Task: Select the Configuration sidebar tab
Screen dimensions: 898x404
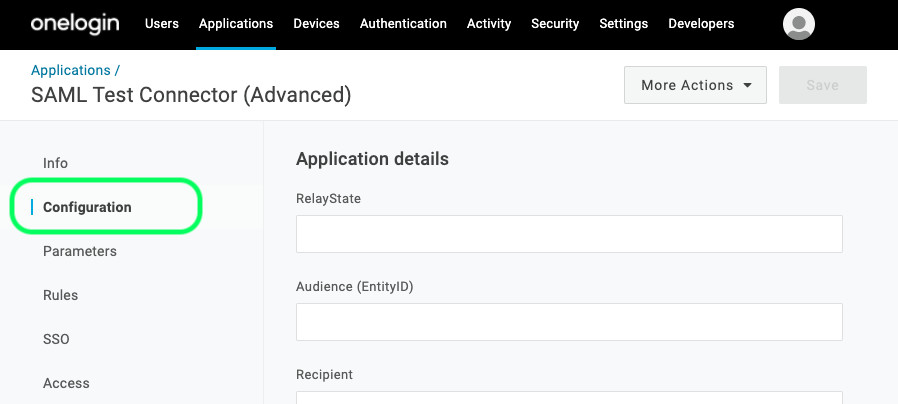Action: click(x=87, y=207)
